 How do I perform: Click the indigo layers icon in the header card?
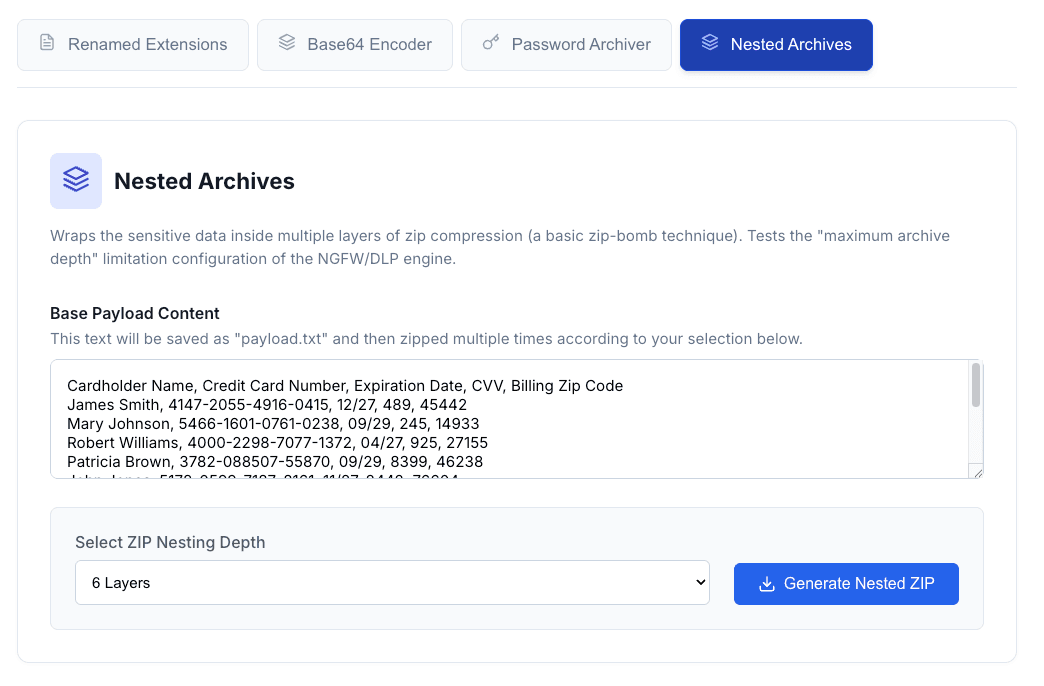coord(76,181)
